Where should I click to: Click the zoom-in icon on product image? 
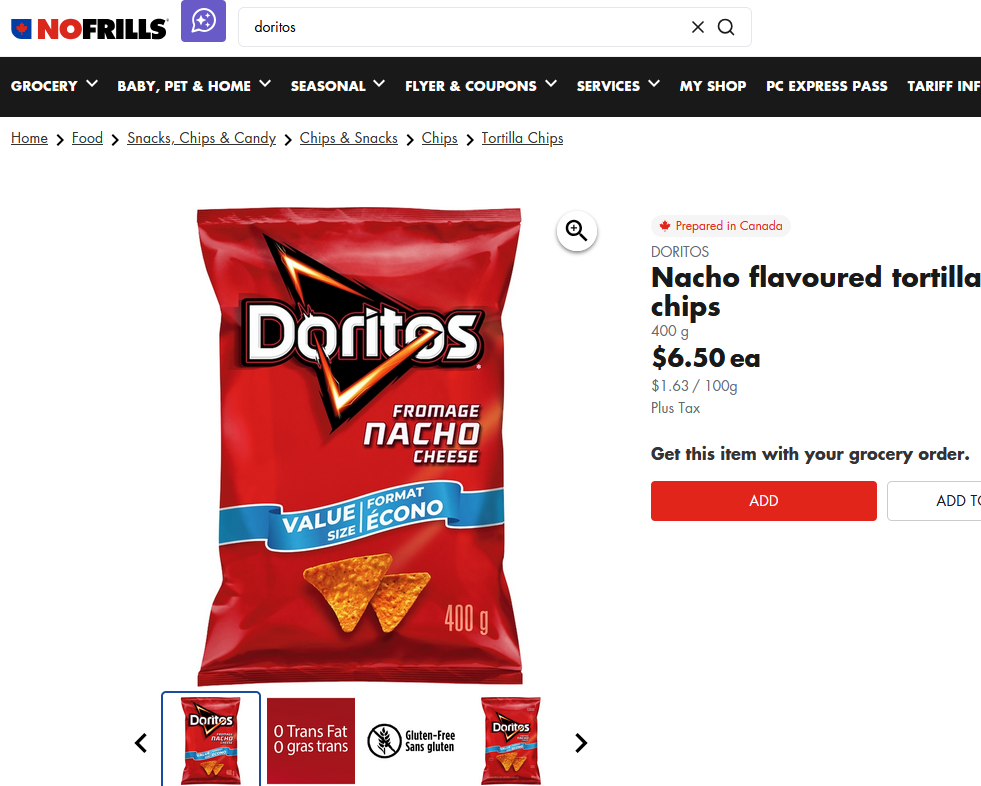pos(576,231)
